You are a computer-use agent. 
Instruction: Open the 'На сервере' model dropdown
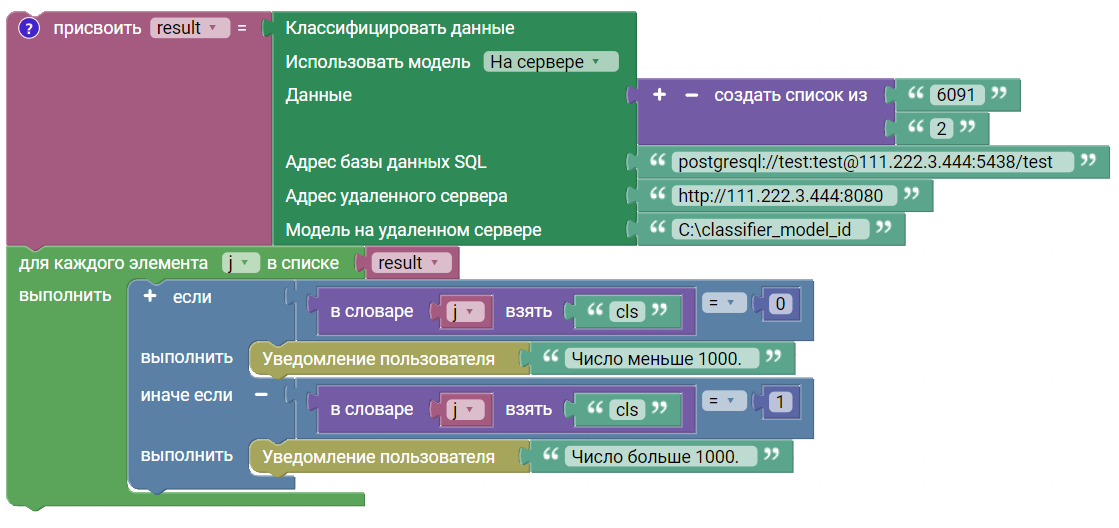tap(550, 62)
